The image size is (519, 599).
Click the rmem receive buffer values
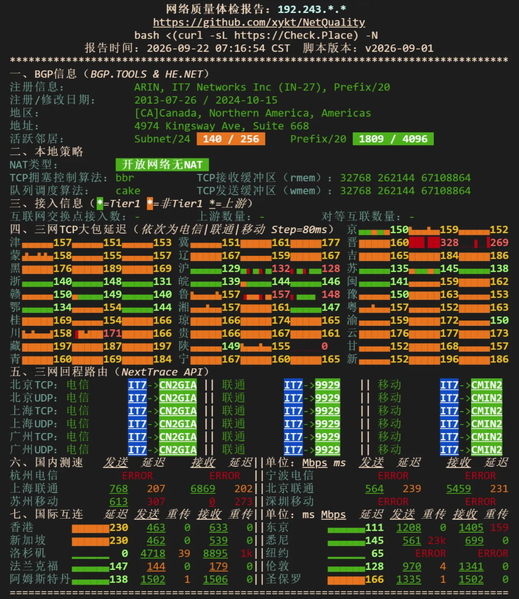tap(405, 178)
